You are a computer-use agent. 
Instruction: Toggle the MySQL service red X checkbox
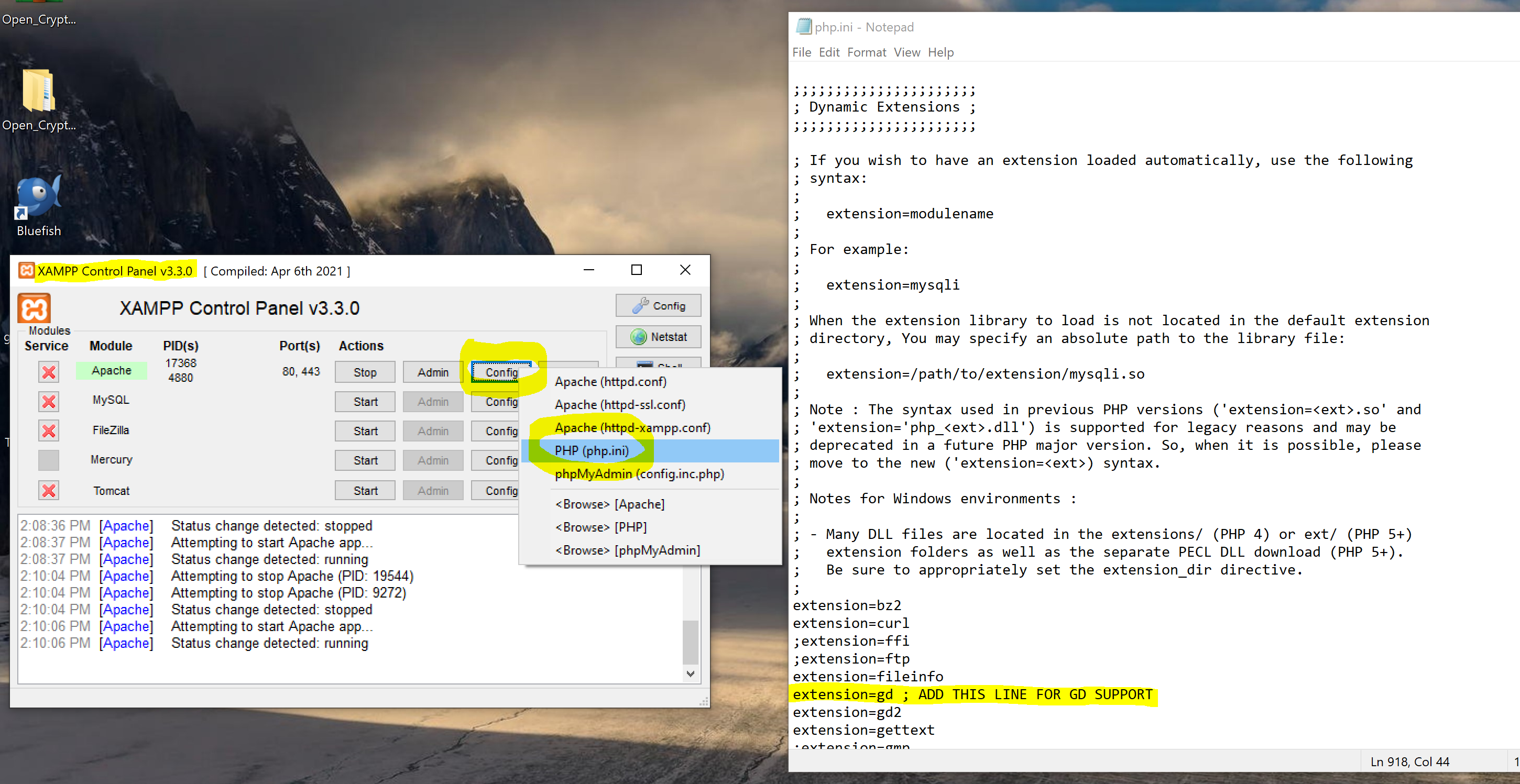[x=49, y=401]
